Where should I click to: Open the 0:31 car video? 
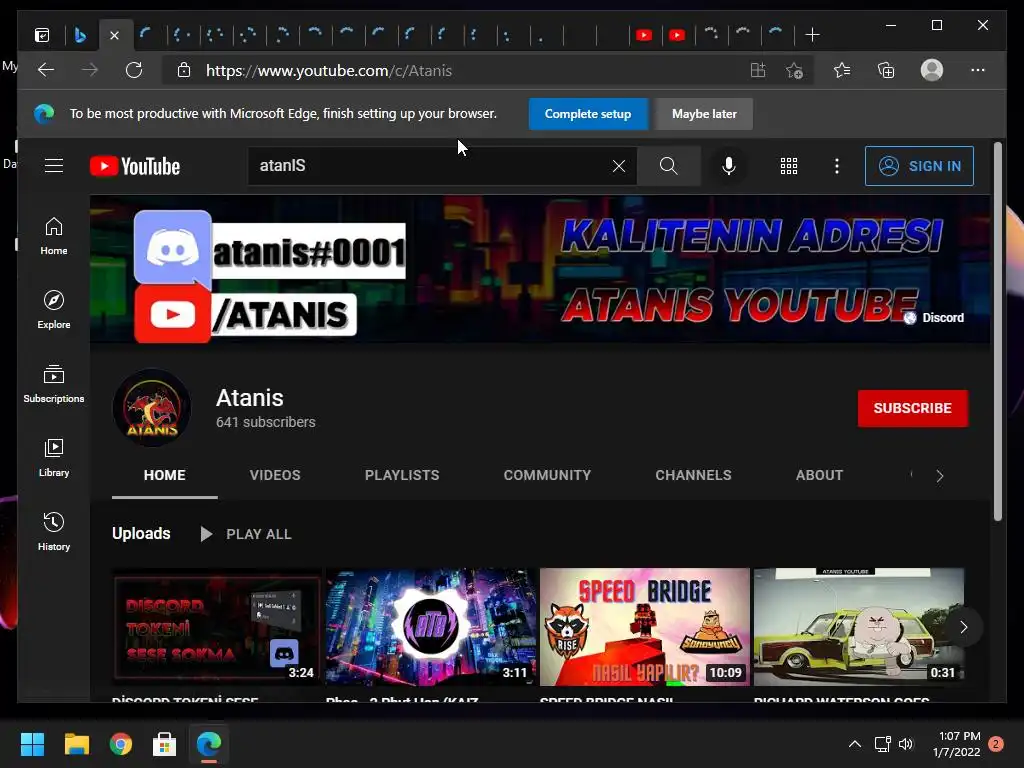(859, 627)
